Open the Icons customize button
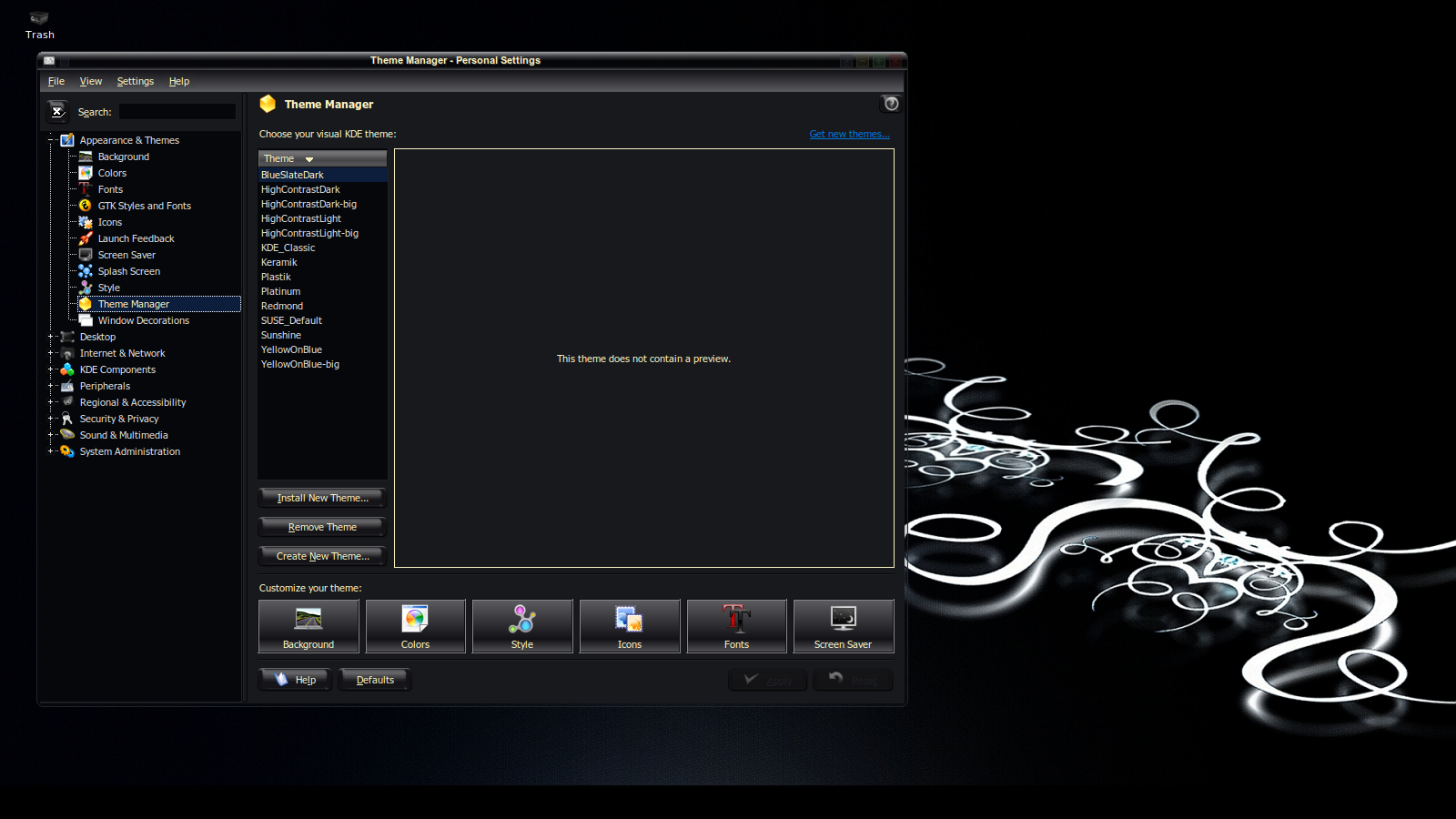Screen dimensions: 1456x819 630,626
